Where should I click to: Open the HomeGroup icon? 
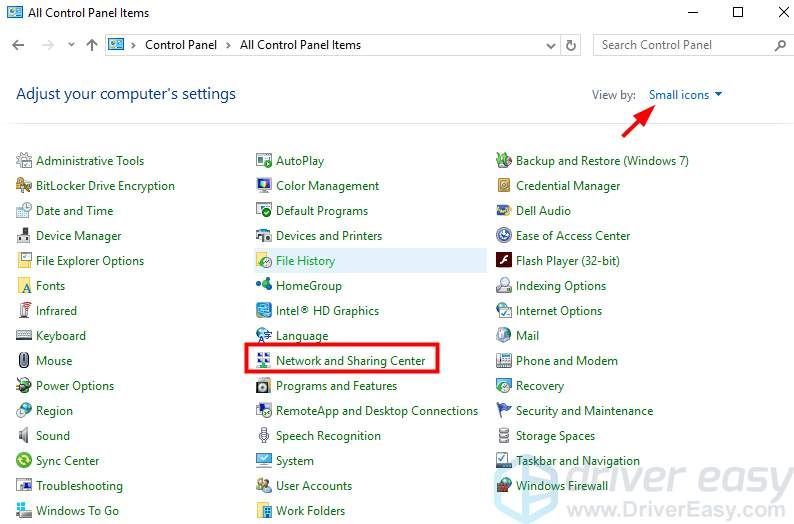point(264,285)
